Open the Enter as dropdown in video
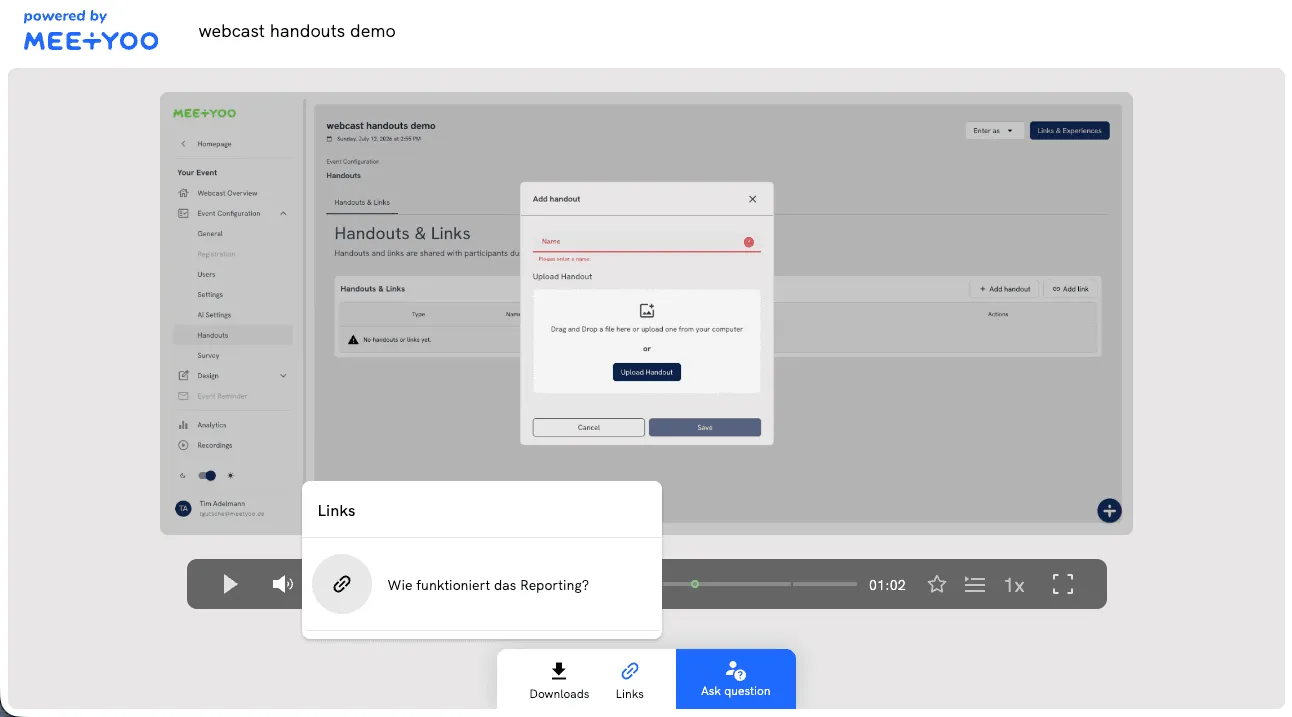The width and height of the screenshot is (1292, 717). tap(994, 131)
